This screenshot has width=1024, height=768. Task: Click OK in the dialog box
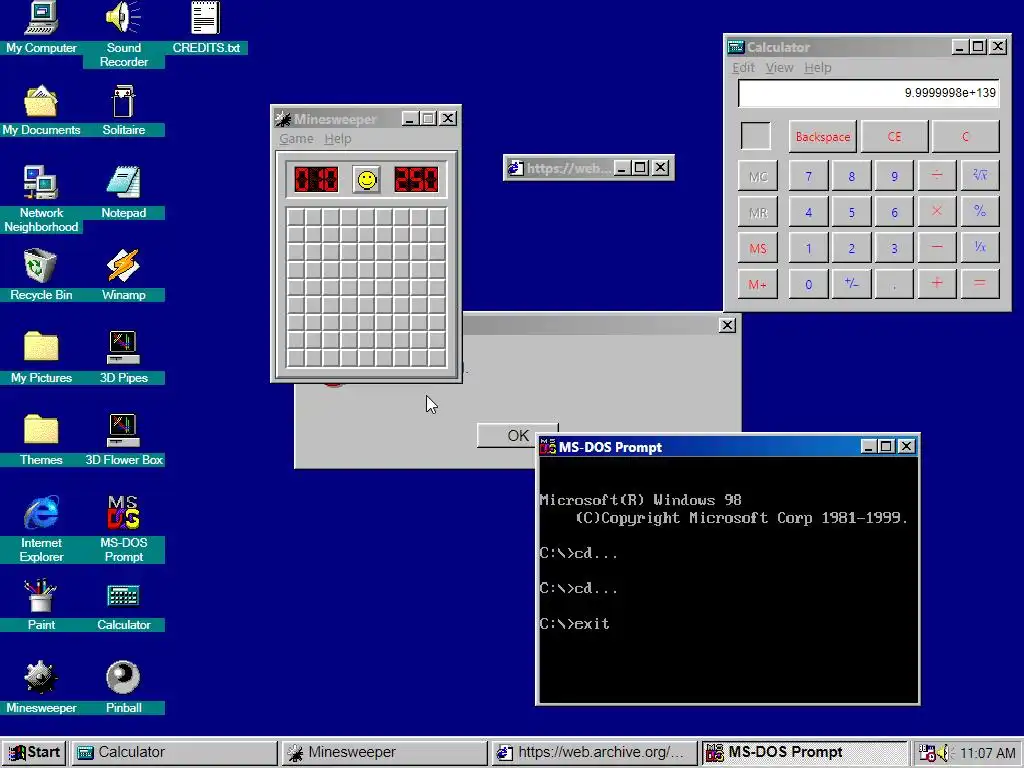tap(517, 436)
